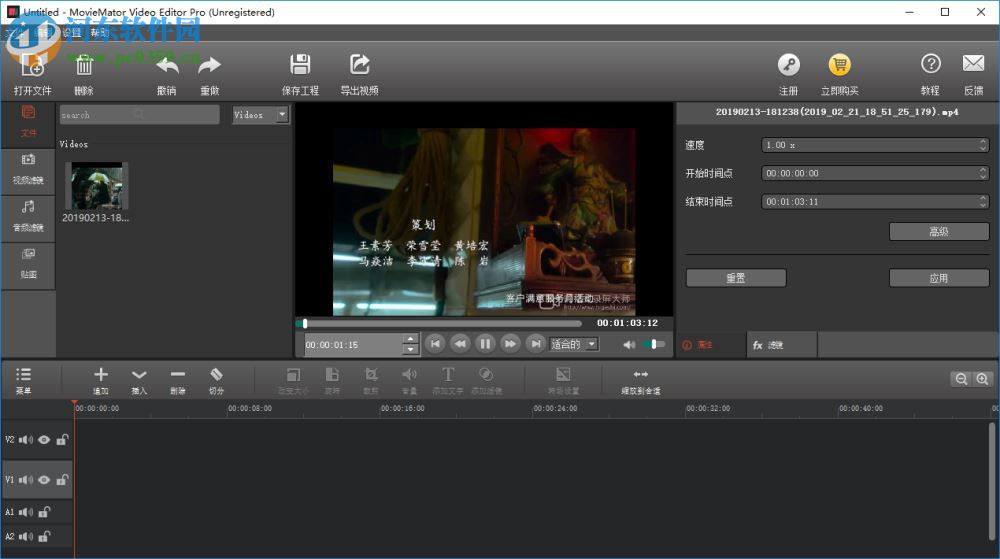Click the timeline Volume (音量) speaker tool

click(409, 375)
